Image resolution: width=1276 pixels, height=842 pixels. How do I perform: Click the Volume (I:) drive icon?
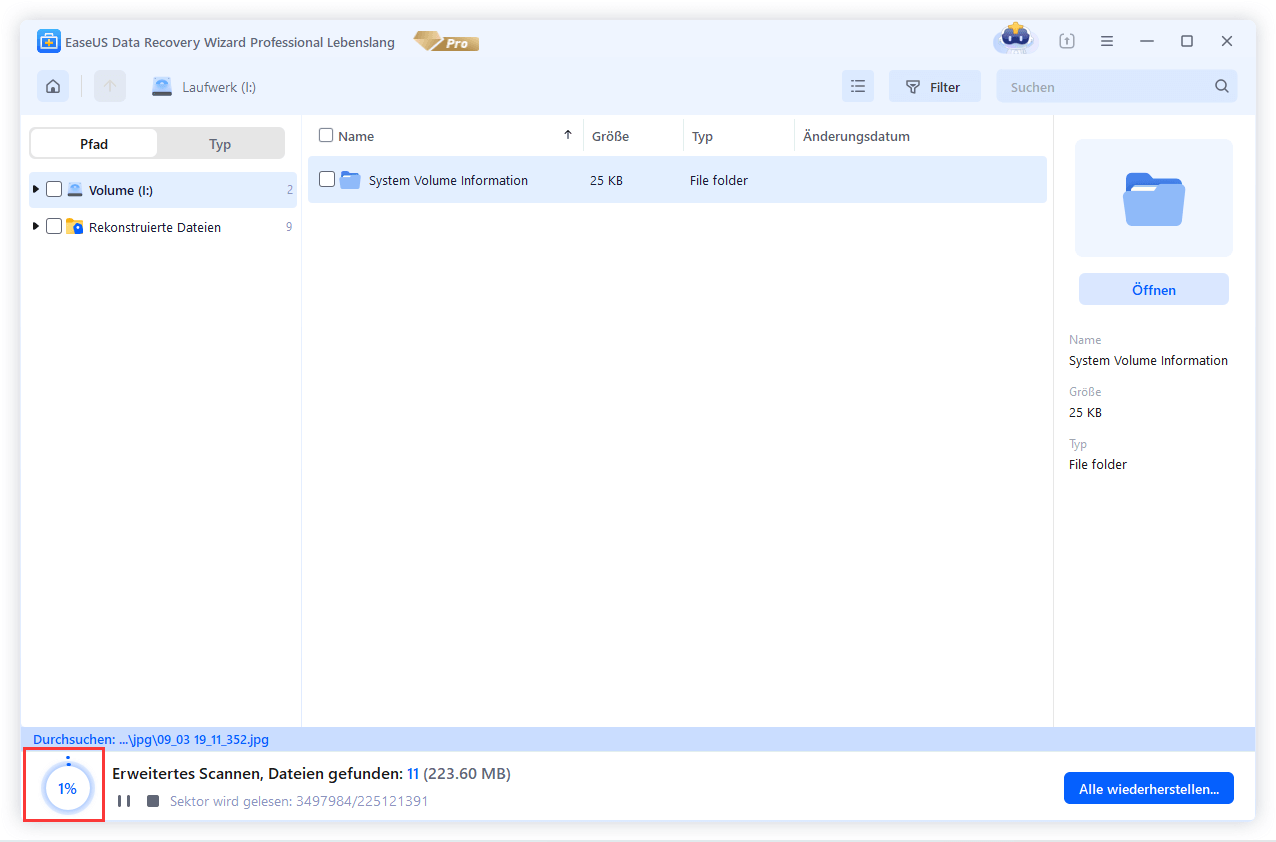click(75, 190)
